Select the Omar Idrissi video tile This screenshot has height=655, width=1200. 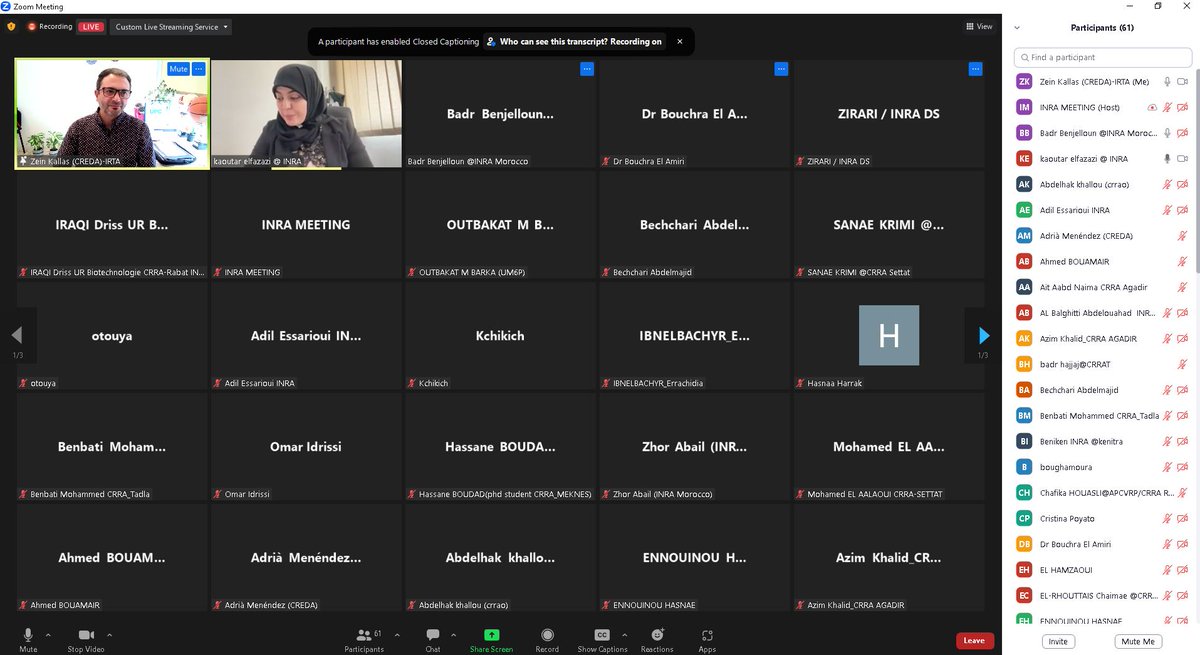306,447
